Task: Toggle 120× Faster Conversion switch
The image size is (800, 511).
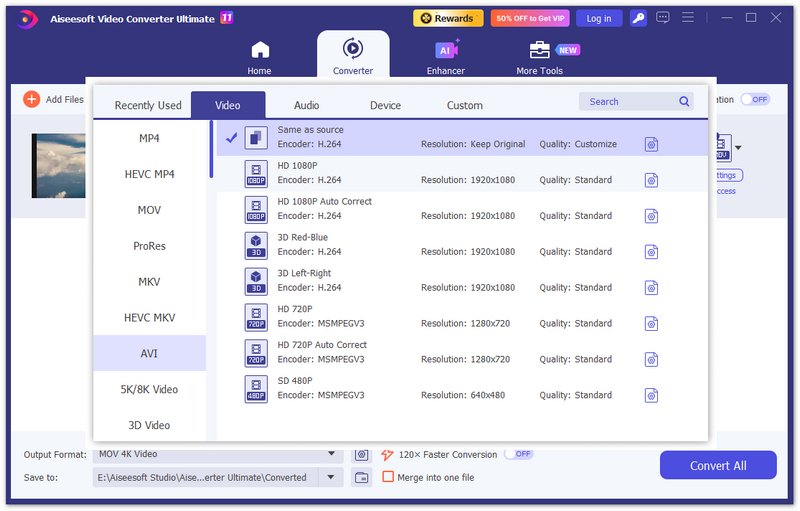Action: pos(518,454)
